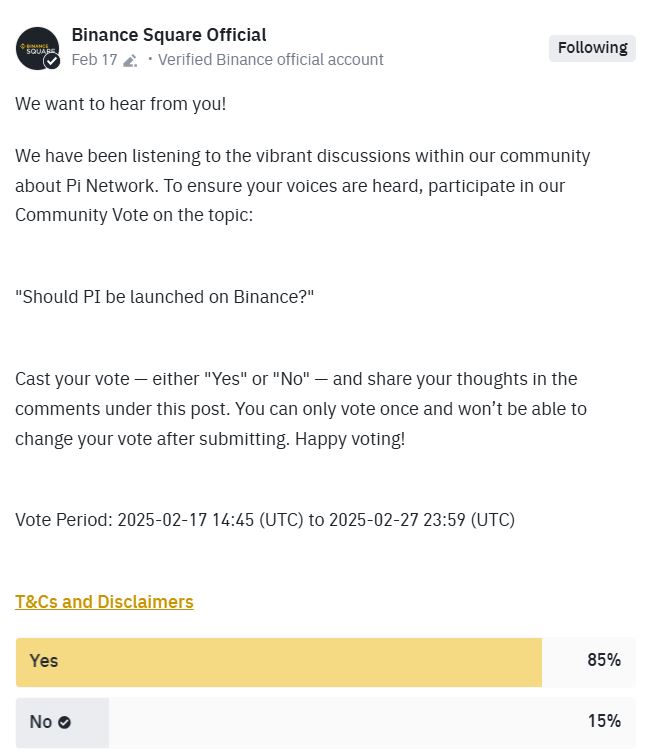647x753 pixels.
Task: Open the Binance Square profile avatar
Action: 37,48
